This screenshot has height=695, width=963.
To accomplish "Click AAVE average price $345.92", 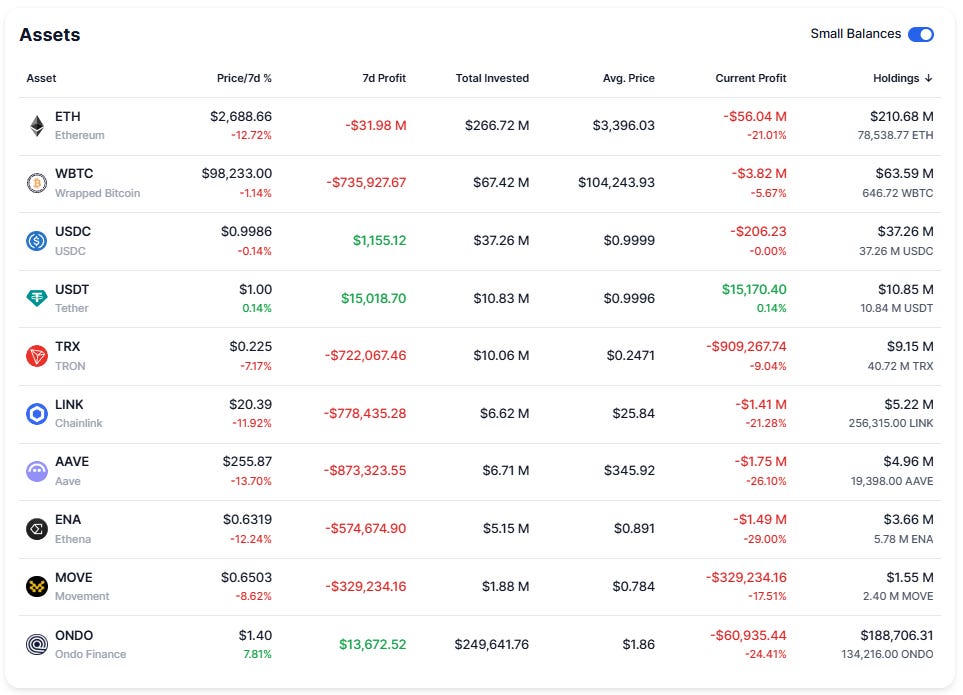I will (x=629, y=471).
